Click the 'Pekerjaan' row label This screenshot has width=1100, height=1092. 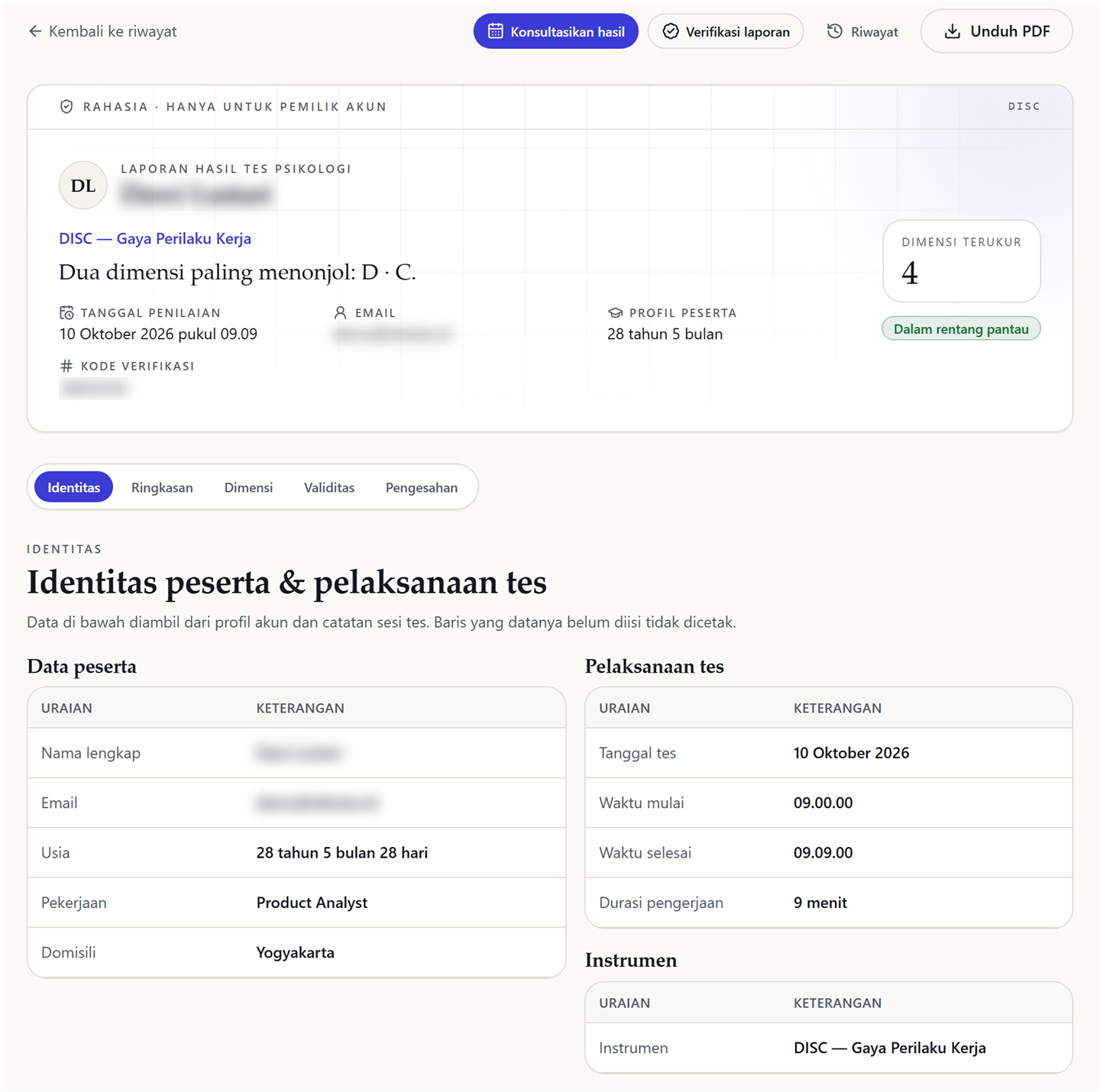74,903
